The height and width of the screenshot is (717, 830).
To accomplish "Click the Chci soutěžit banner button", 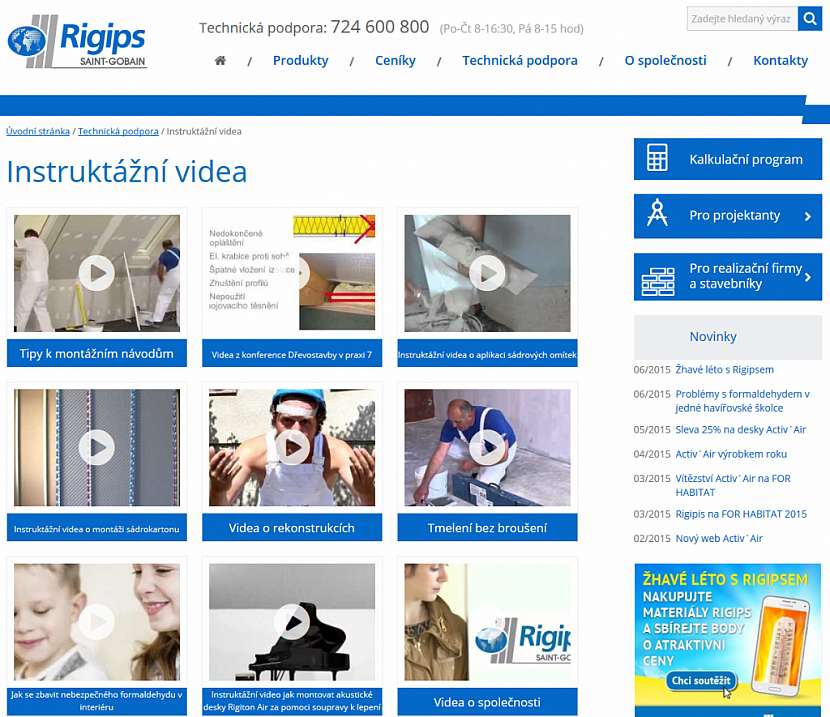I will [x=701, y=680].
